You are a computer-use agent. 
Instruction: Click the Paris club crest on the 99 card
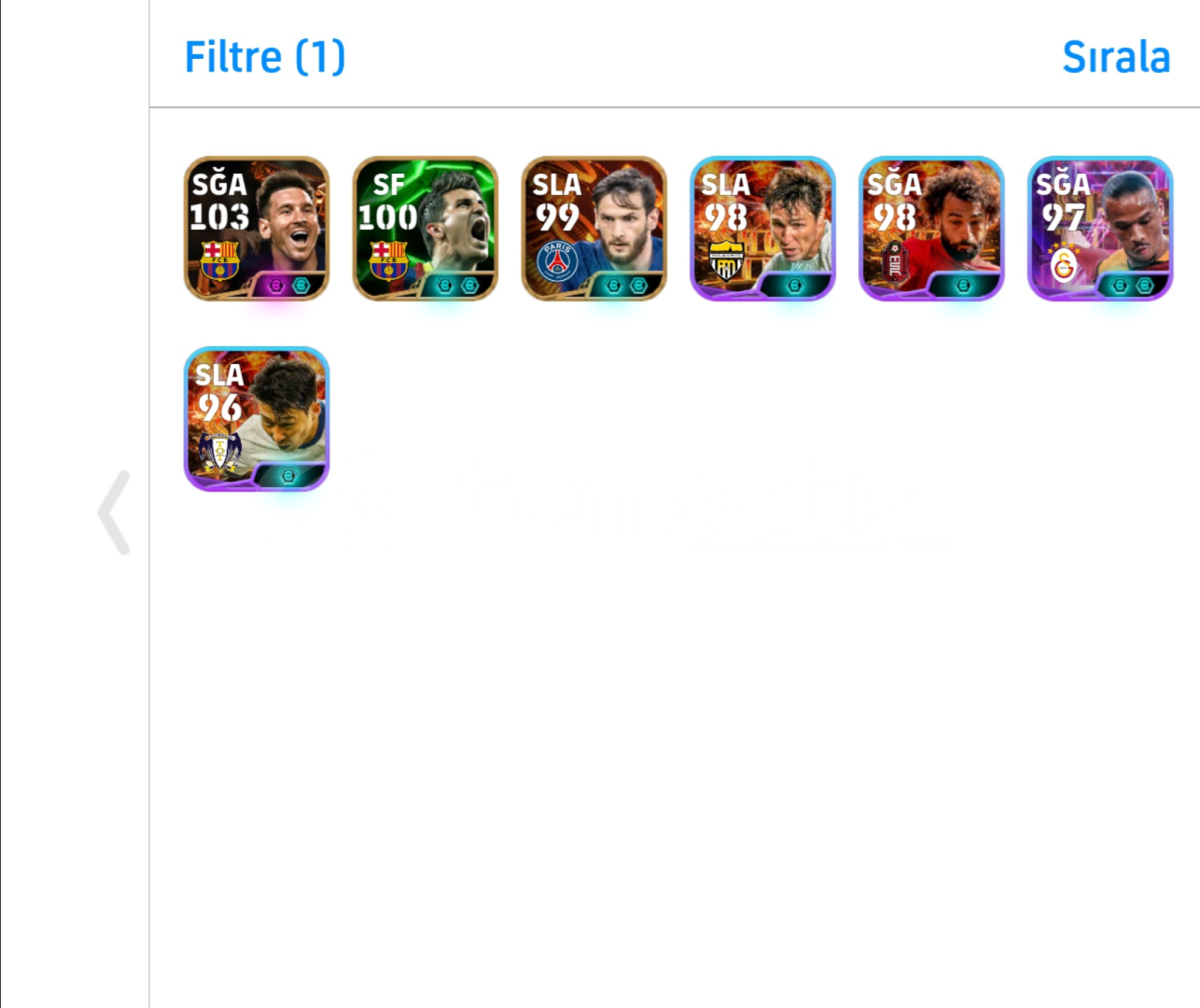pyautogui.click(x=558, y=261)
